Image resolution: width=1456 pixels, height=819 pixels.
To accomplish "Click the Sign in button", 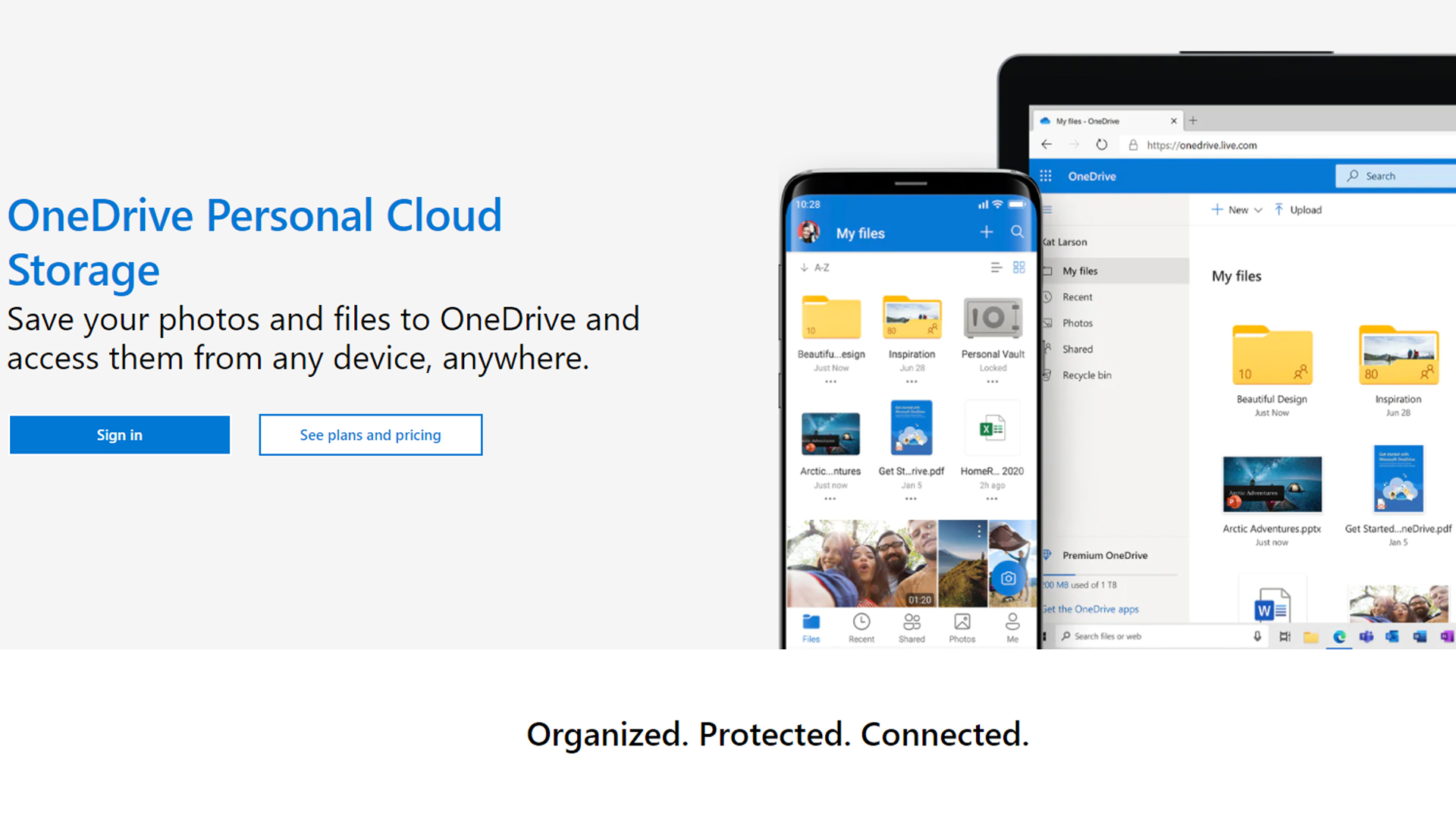I will (119, 435).
